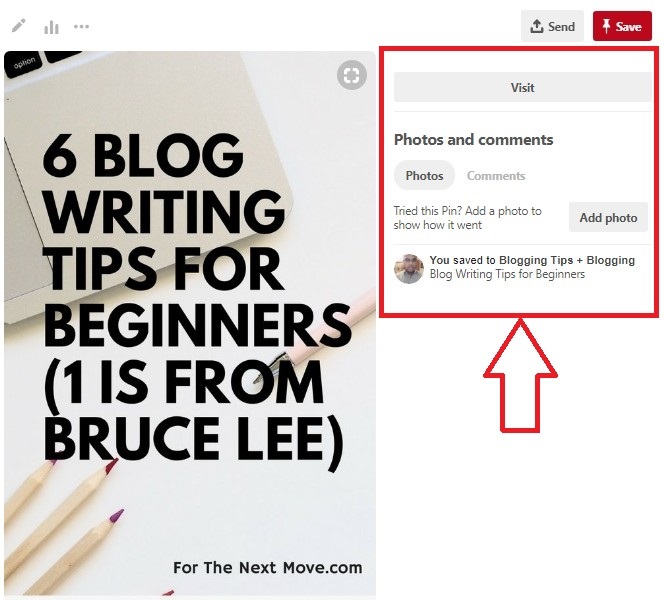
Task: Click For The Next Move.com watermark
Action: pyautogui.click(x=268, y=567)
